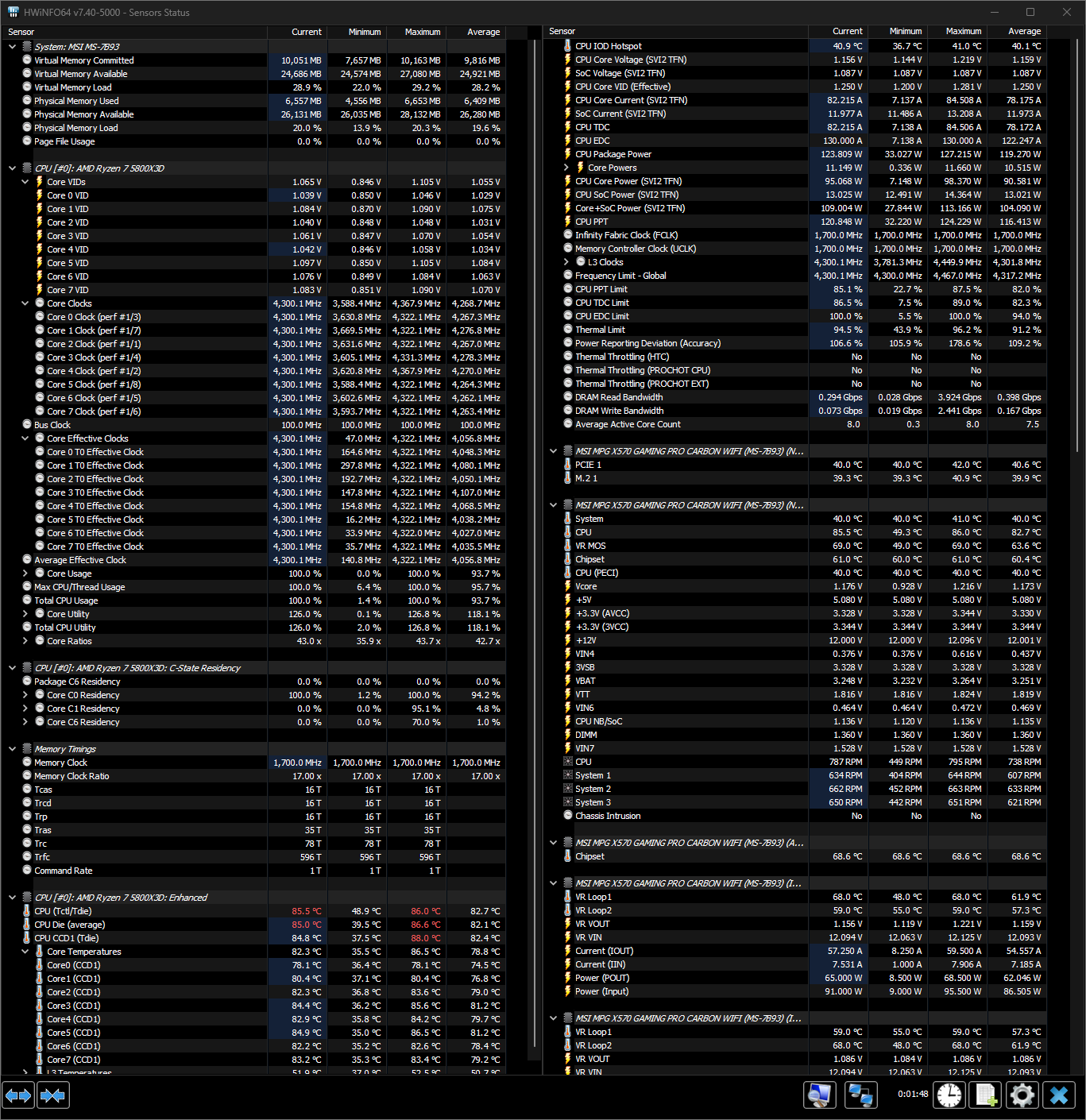
Task: Click the CPU fan RPM icon
Action: [x=567, y=762]
